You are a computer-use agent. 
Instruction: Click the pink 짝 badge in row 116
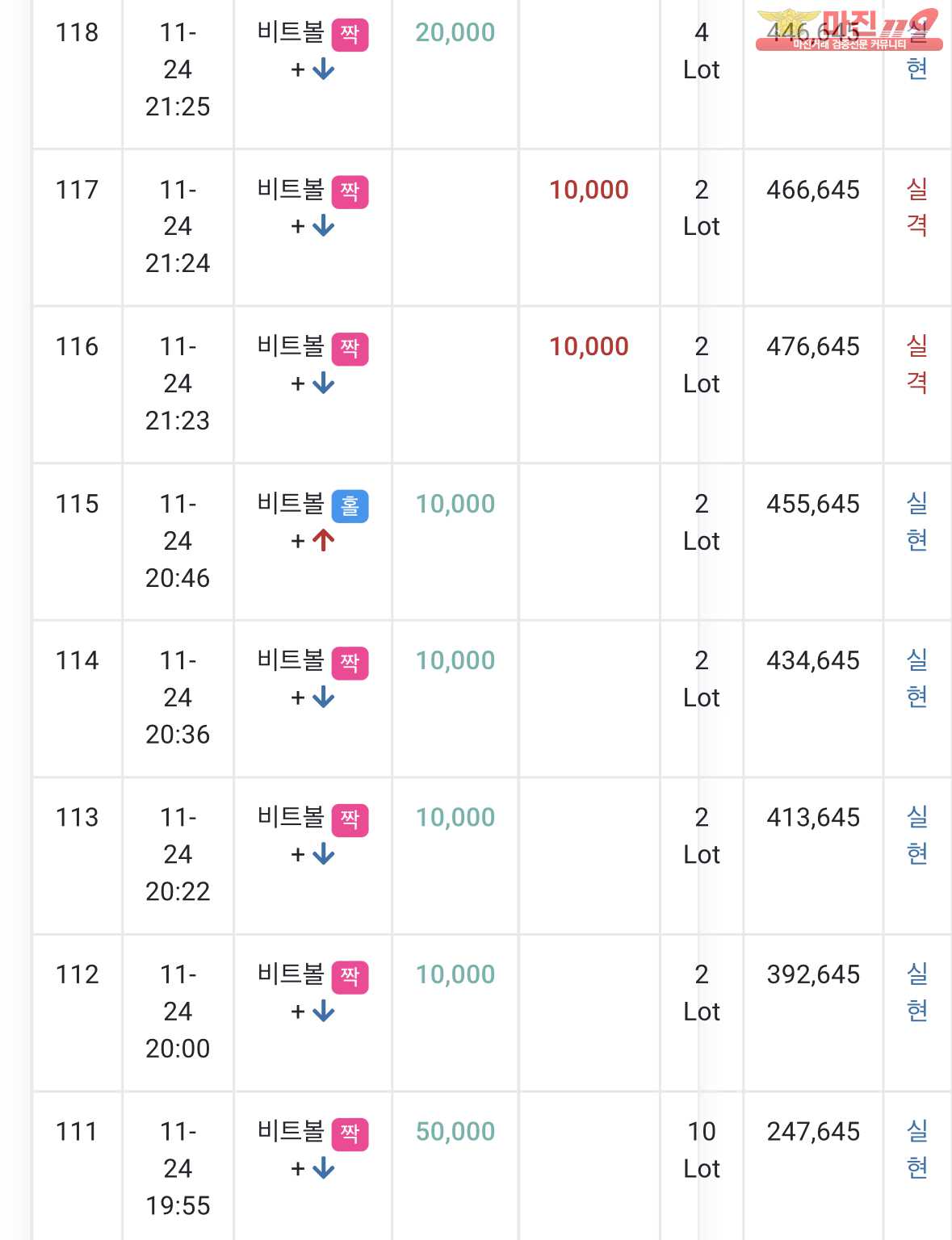[350, 349]
